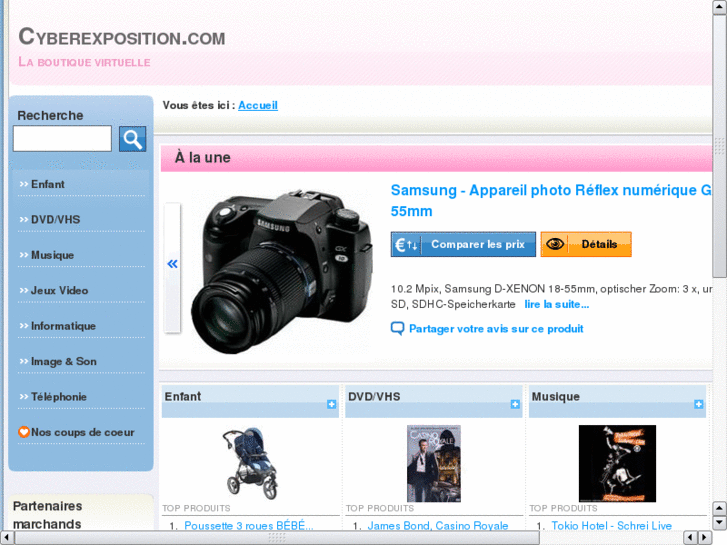Expand the DVD/VHS box plus icon
Viewport: 727px width, 545px height.
point(515,404)
